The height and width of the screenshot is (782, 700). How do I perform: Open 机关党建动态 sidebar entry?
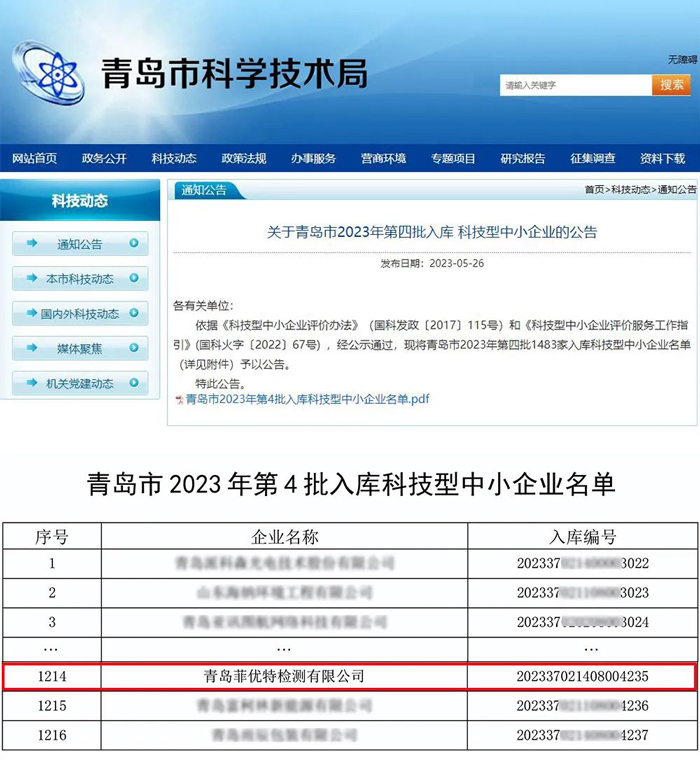[80, 384]
